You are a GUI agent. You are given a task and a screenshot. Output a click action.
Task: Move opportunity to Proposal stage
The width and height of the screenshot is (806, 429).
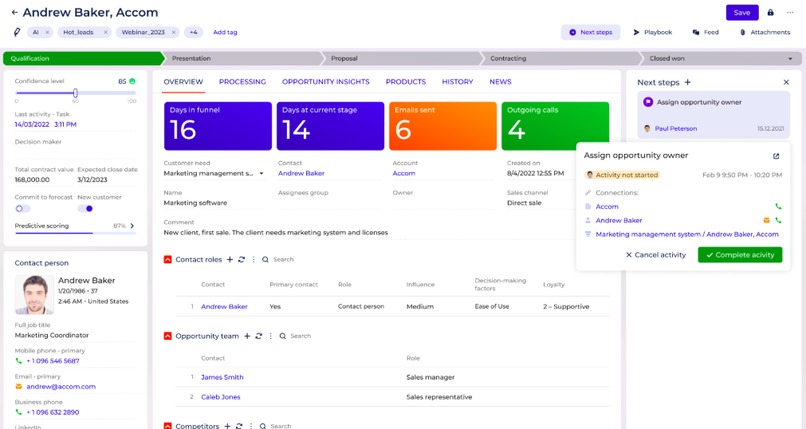(401, 59)
